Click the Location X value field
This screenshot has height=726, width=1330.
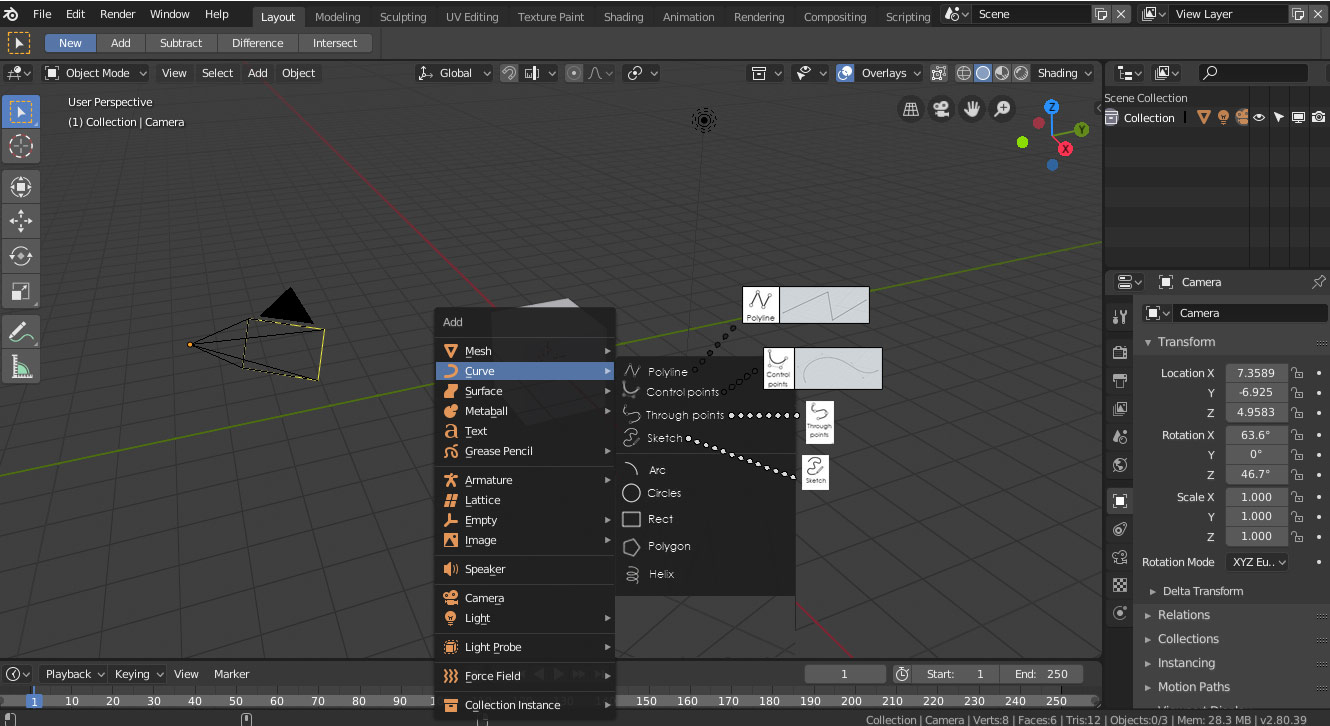pyautogui.click(x=1255, y=373)
